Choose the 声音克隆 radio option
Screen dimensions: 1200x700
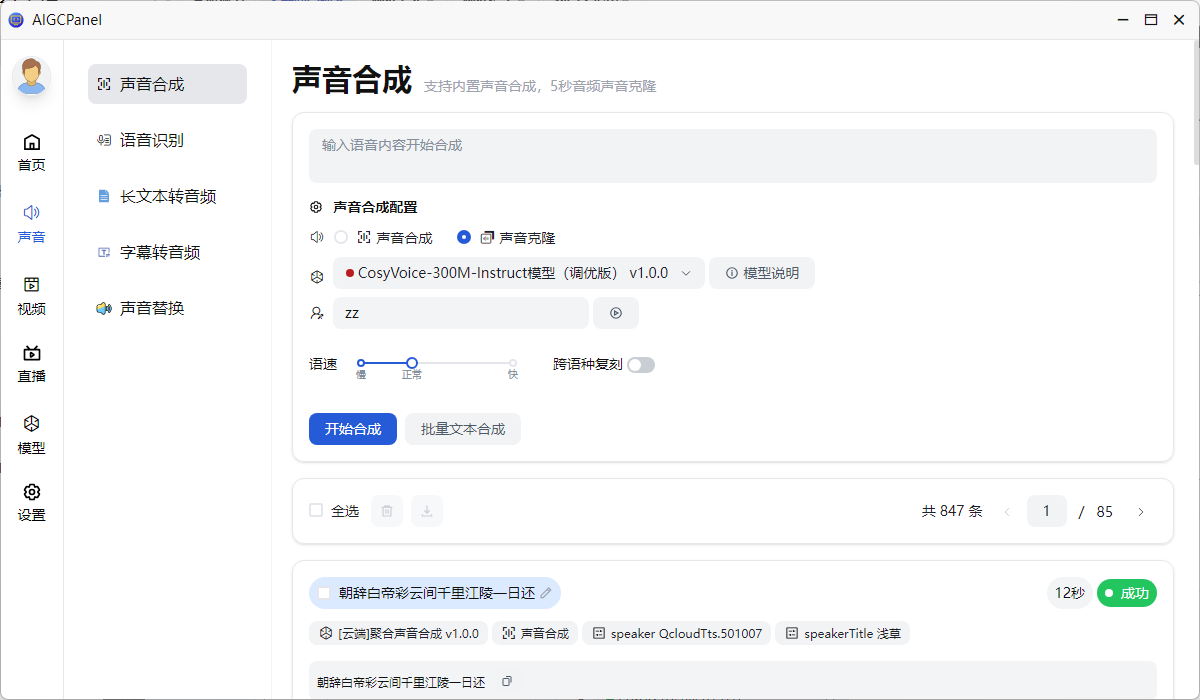pos(464,238)
